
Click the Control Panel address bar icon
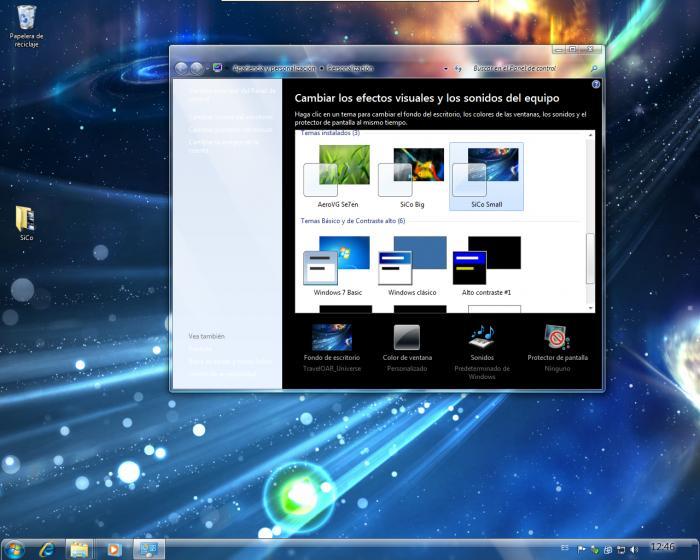click(217, 68)
